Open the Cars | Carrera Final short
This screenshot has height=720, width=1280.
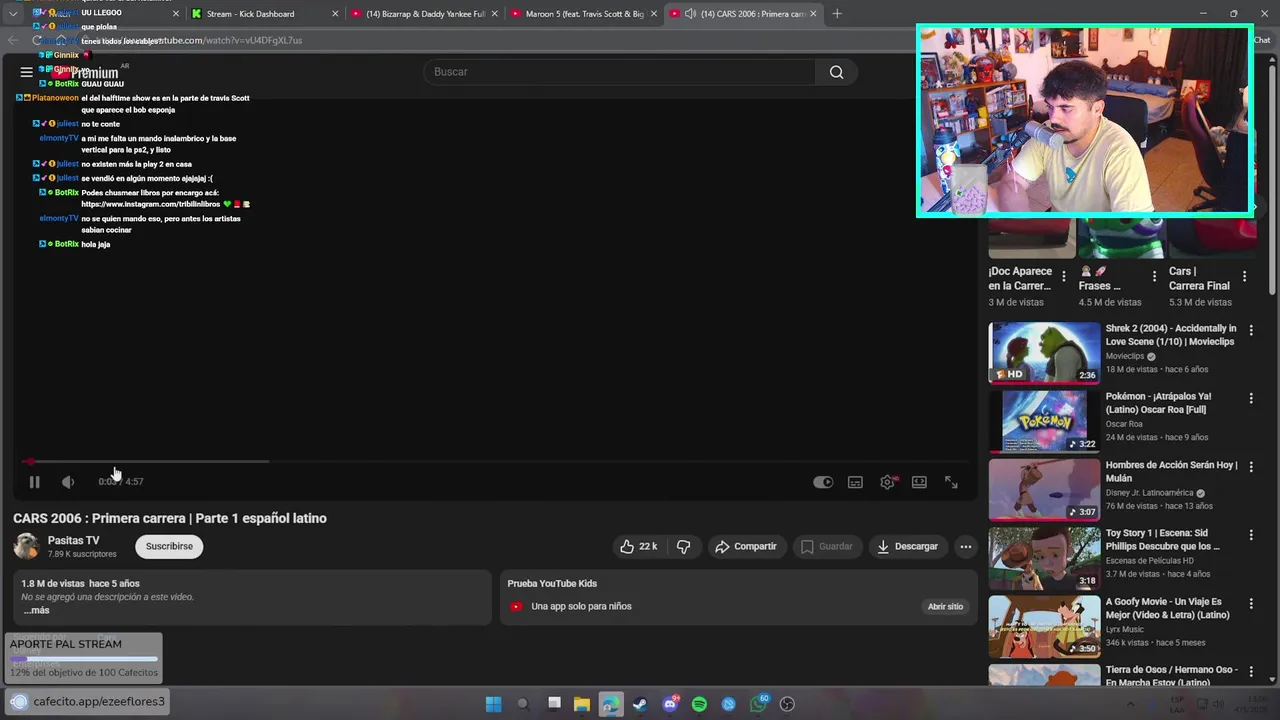(x=1199, y=278)
